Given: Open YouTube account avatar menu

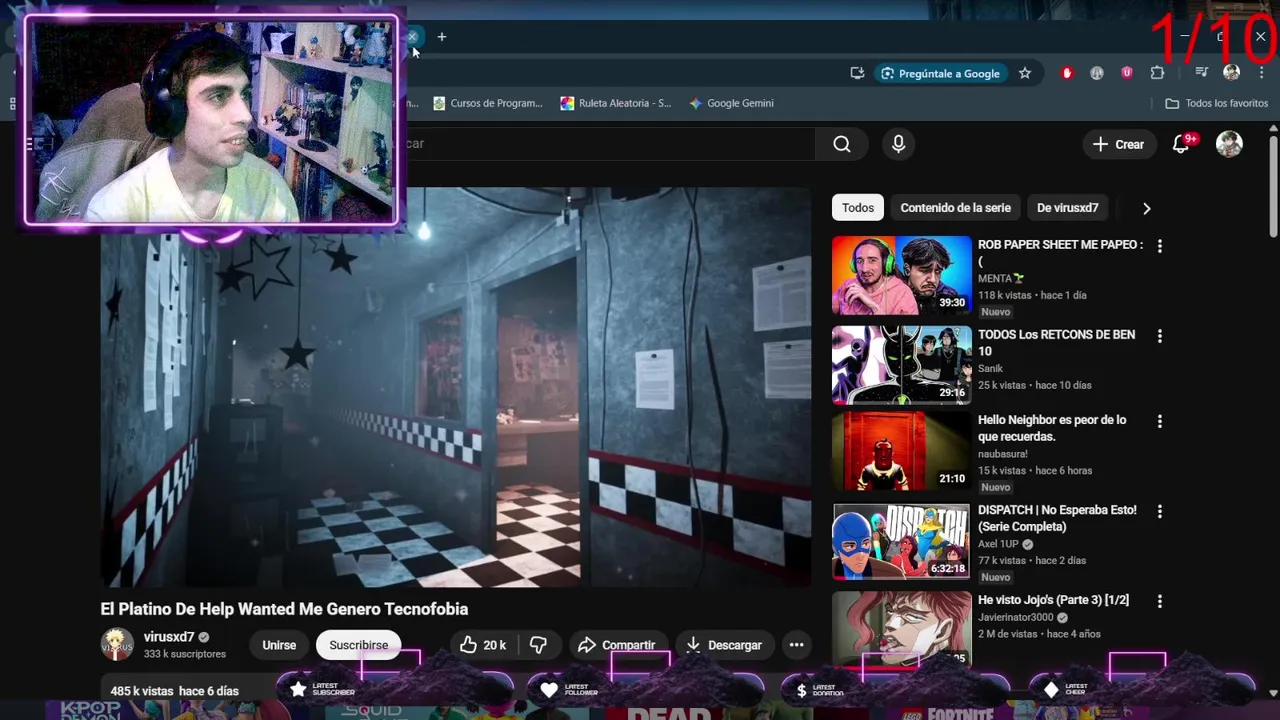Looking at the screenshot, I should tap(1229, 144).
